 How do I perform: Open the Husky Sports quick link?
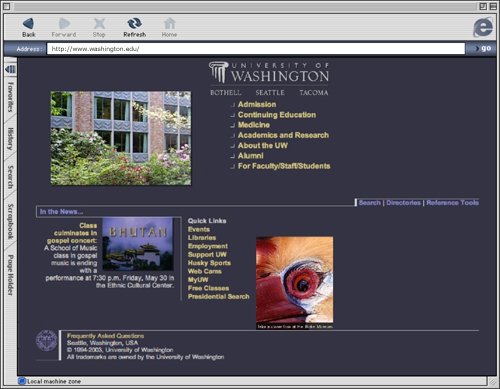tap(209, 263)
